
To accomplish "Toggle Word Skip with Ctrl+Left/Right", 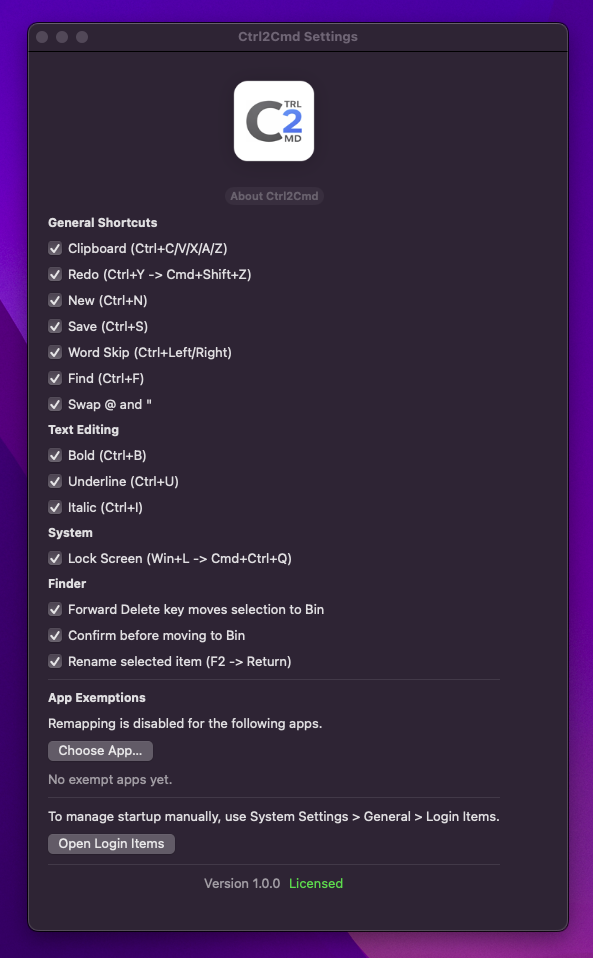I will tap(55, 352).
